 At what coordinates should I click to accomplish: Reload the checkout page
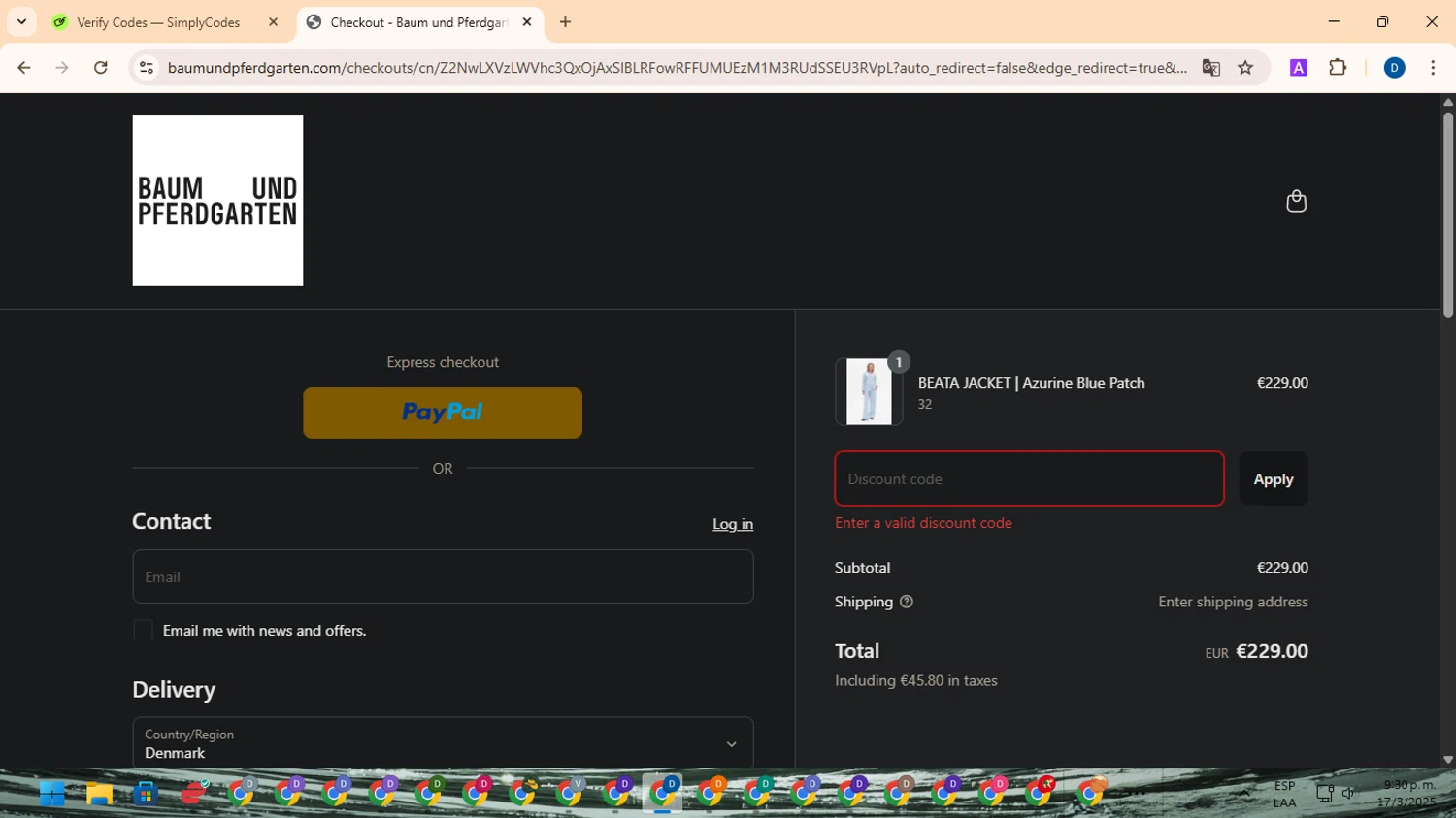tap(101, 68)
